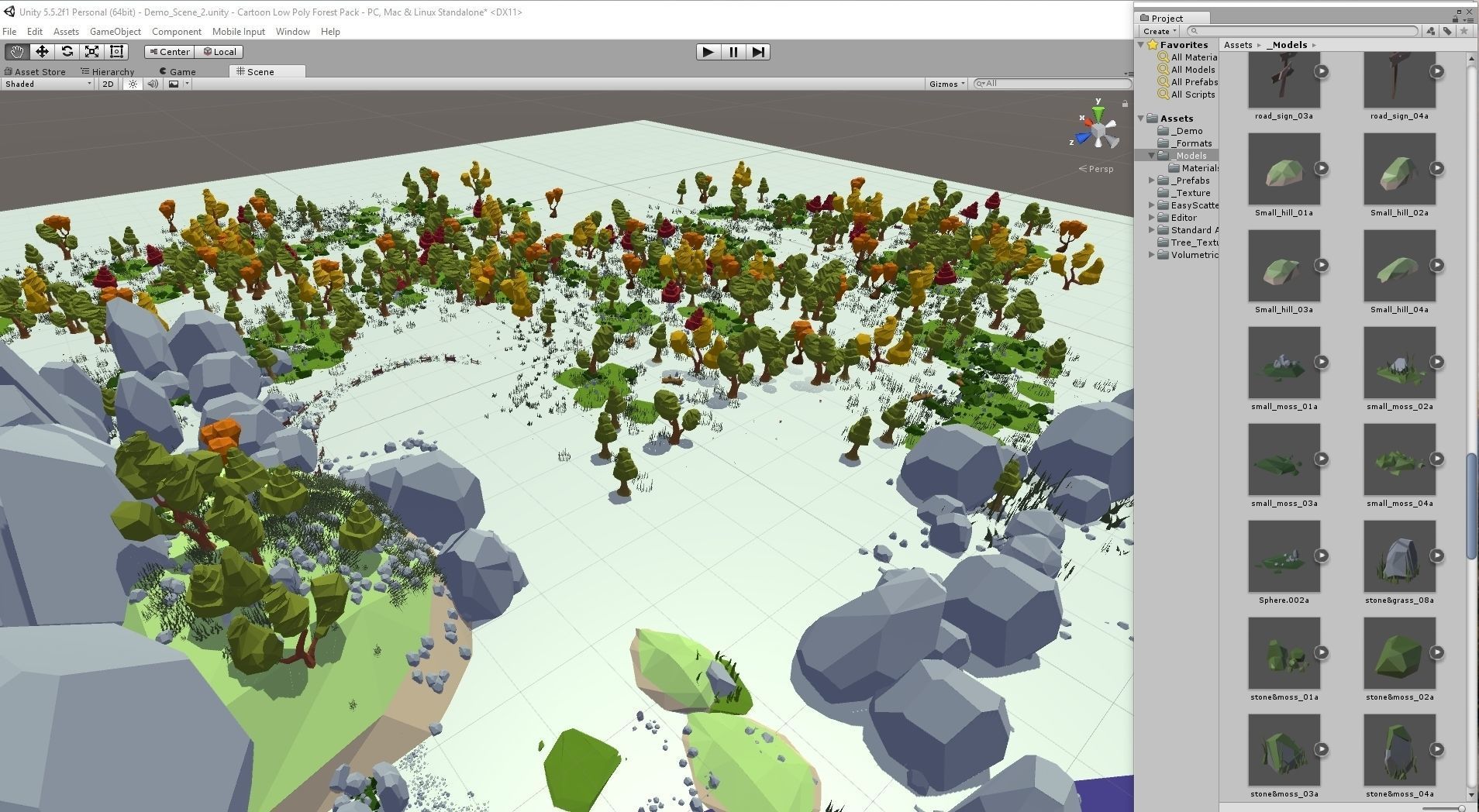Expand small_moss_04a asset with its arrow
Image resolution: width=1479 pixels, height=812 pixels.
[x=1437, y=459]
